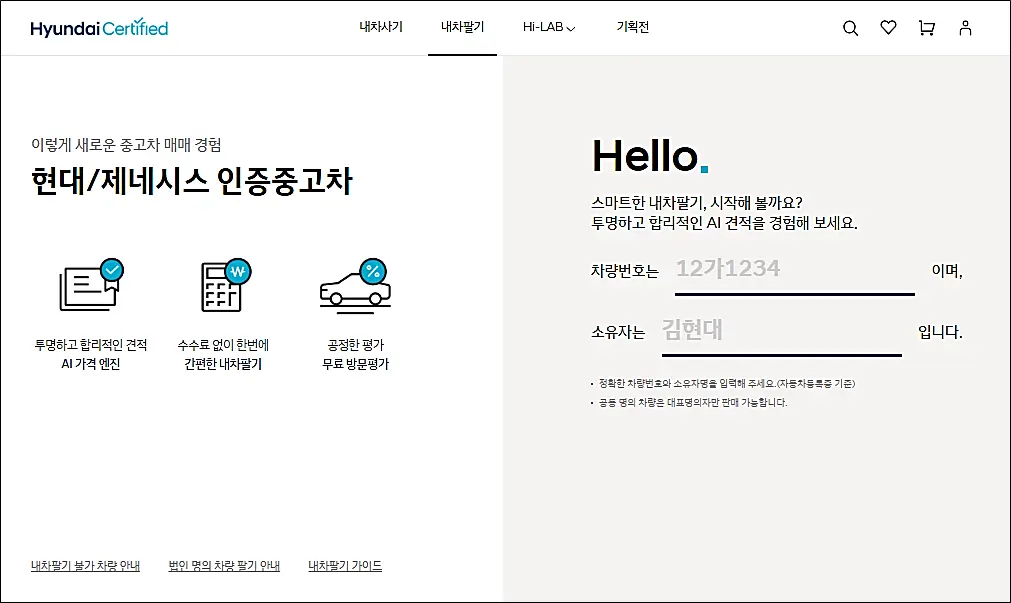Click the profile account icon
The image size is (1011, 603).
(964, 28)
